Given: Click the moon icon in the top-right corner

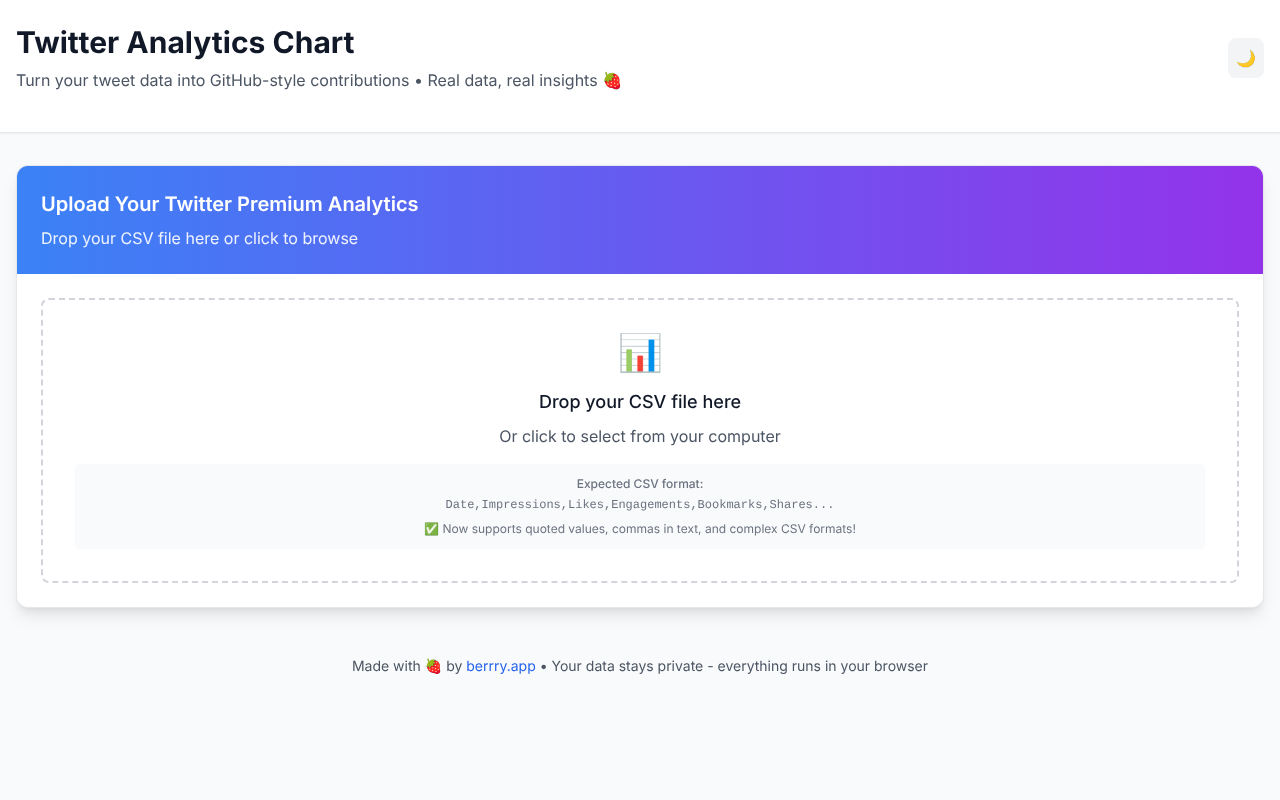Looking at the screenshot, I should 1245,58.
